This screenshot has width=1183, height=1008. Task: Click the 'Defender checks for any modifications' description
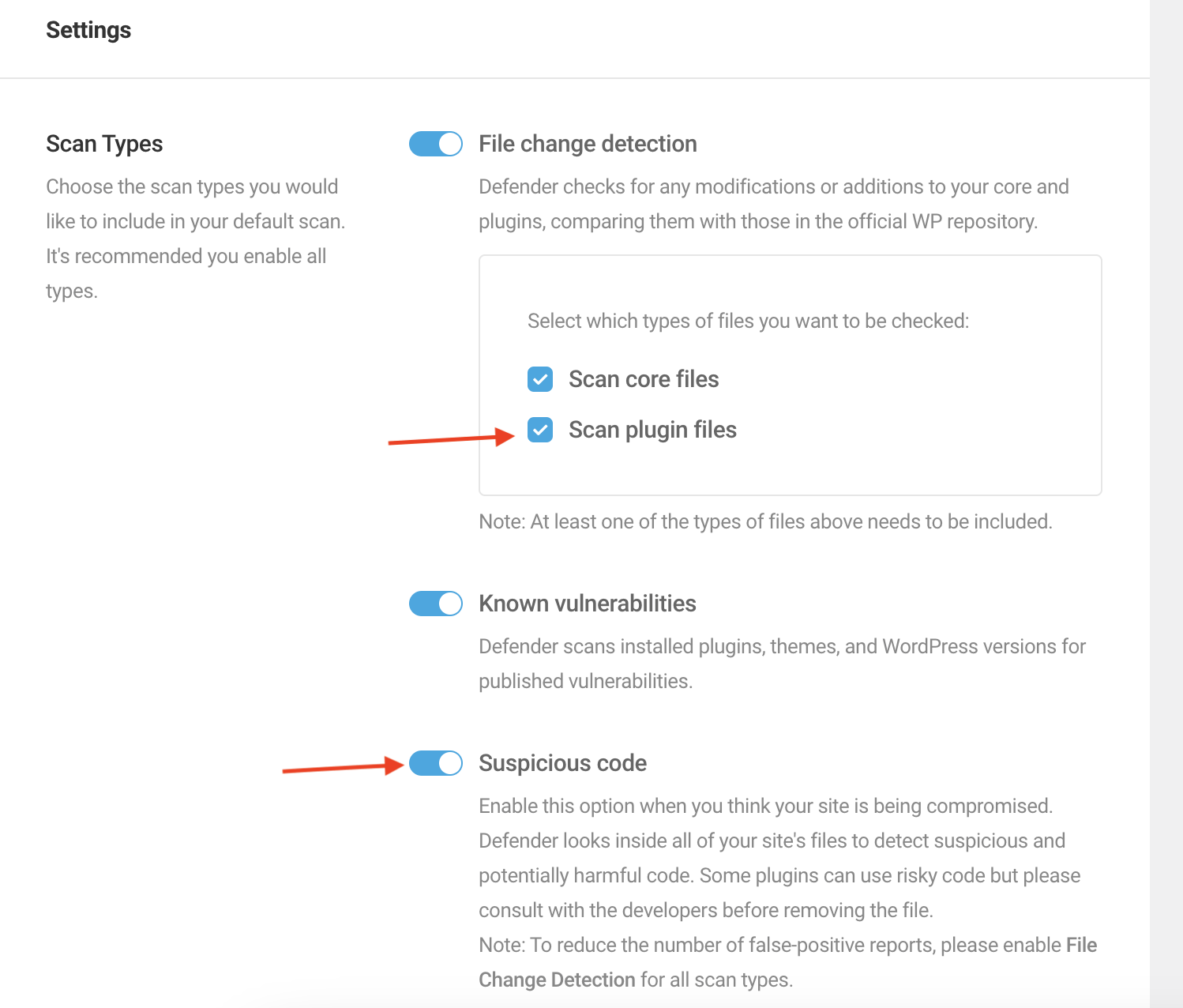tap(773, 186)
